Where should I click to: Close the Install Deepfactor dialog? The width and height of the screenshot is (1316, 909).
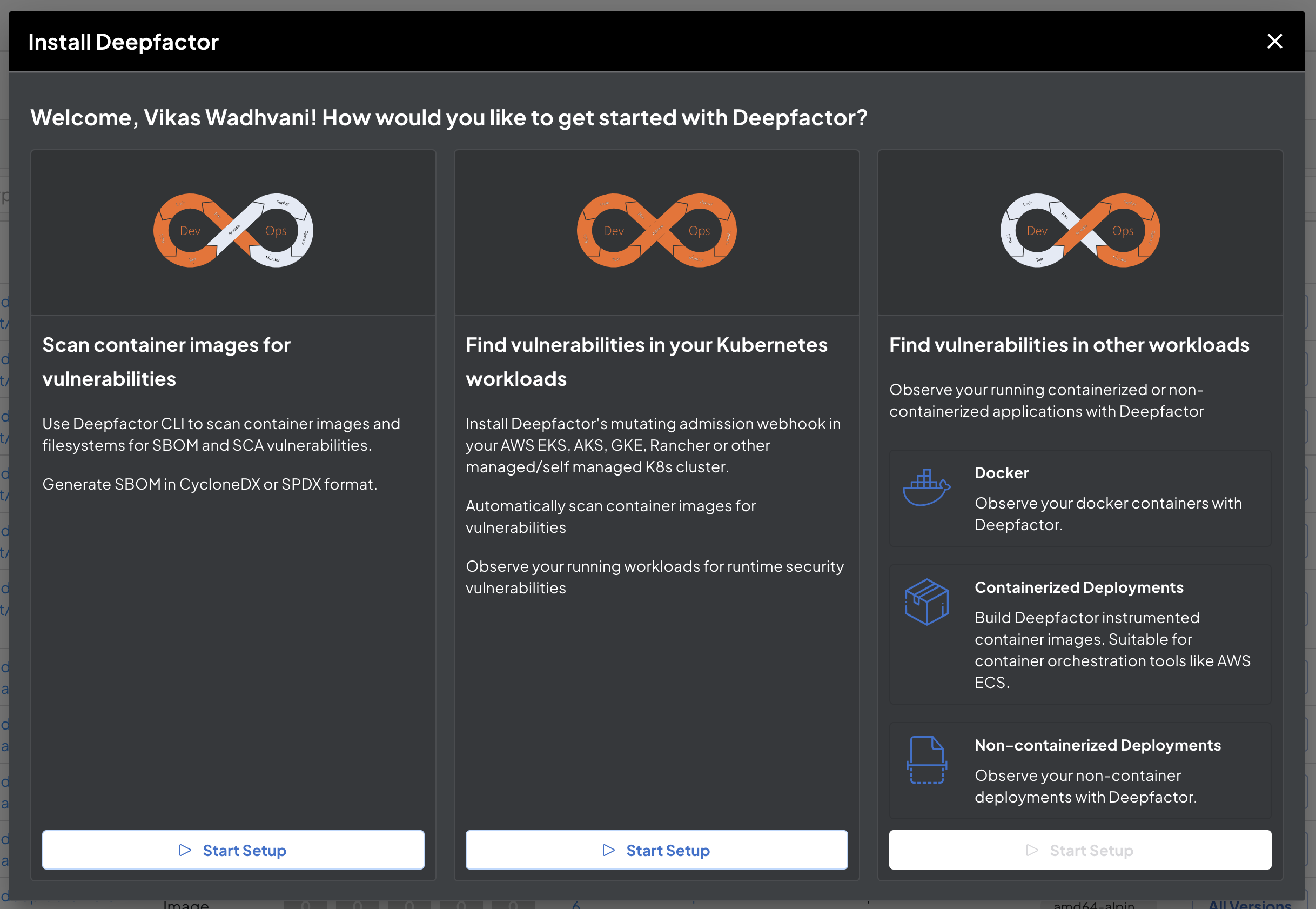click(1274, 41)
